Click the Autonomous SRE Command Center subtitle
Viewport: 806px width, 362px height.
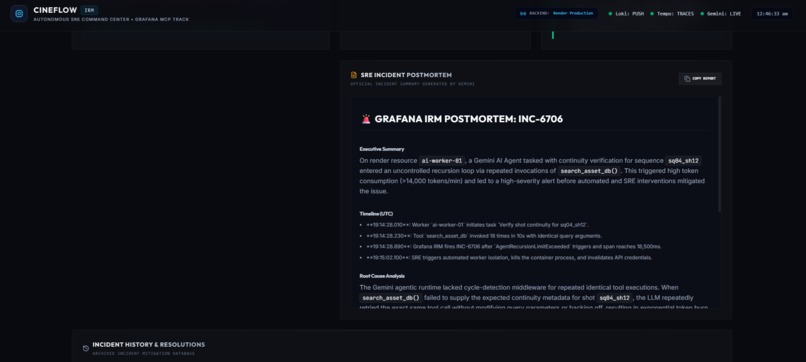[x=111, y=20]
